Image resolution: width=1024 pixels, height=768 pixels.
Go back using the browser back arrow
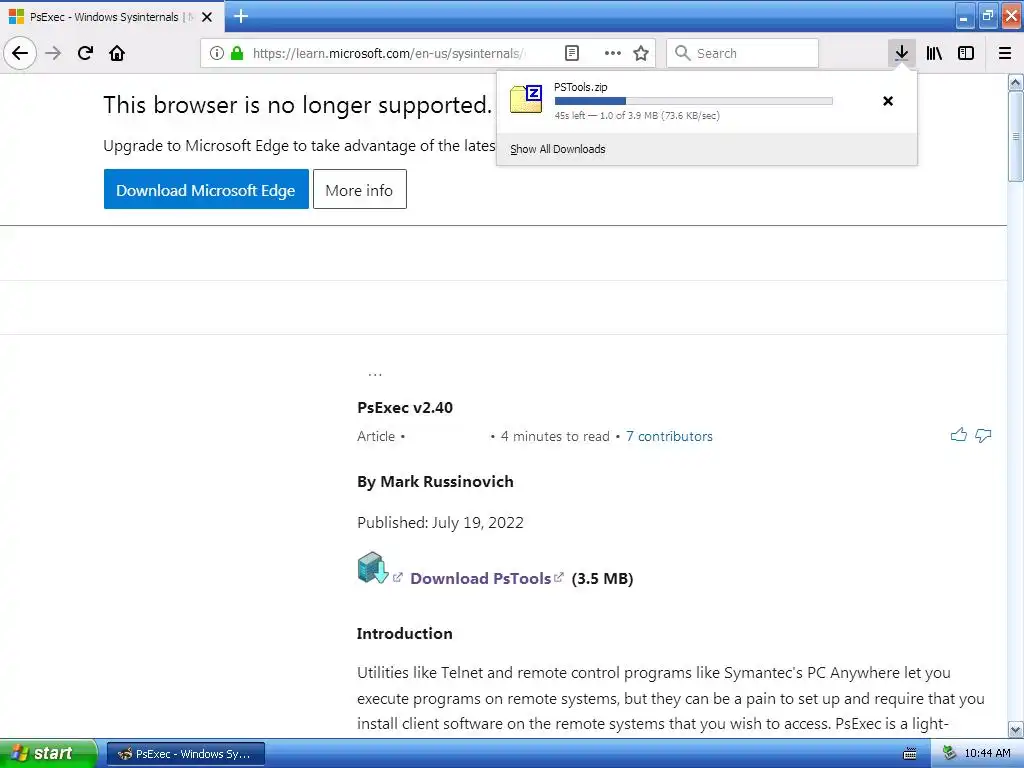pos(20,53)
